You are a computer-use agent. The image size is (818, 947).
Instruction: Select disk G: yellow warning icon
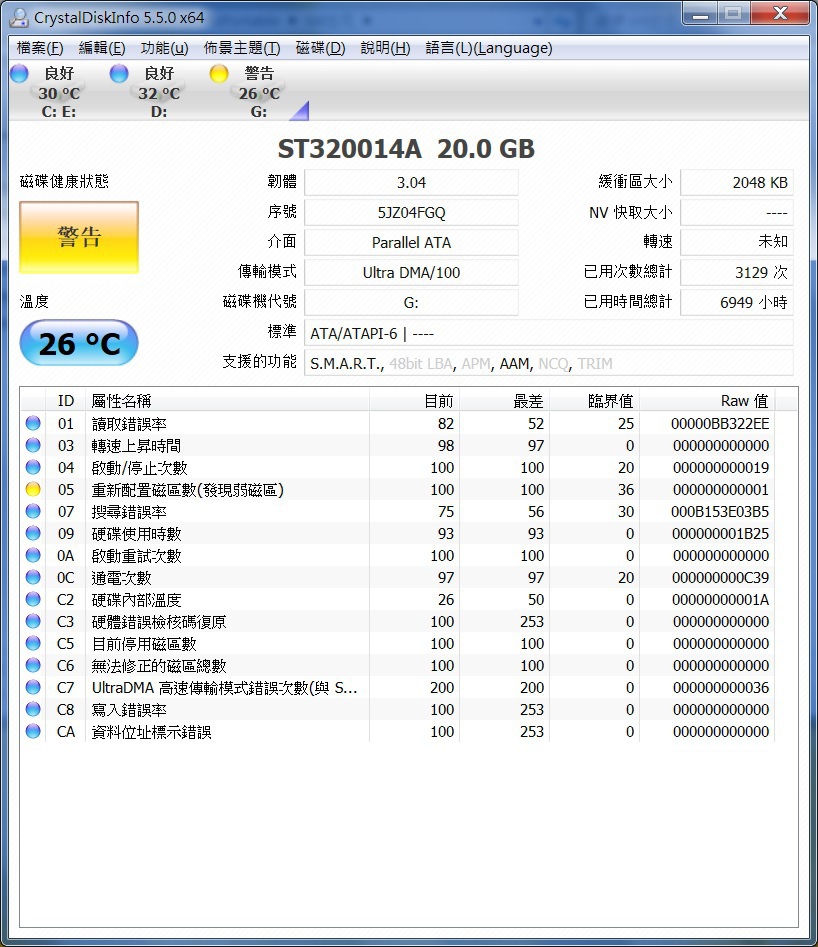pyautogui.click(x=219, y=74)
